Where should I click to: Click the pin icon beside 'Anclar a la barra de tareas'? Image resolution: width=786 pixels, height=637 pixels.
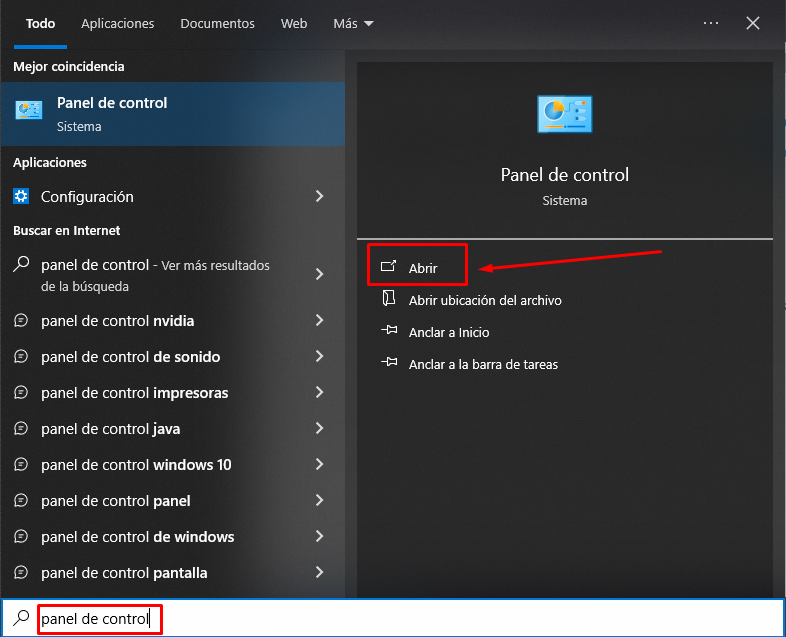389,362
